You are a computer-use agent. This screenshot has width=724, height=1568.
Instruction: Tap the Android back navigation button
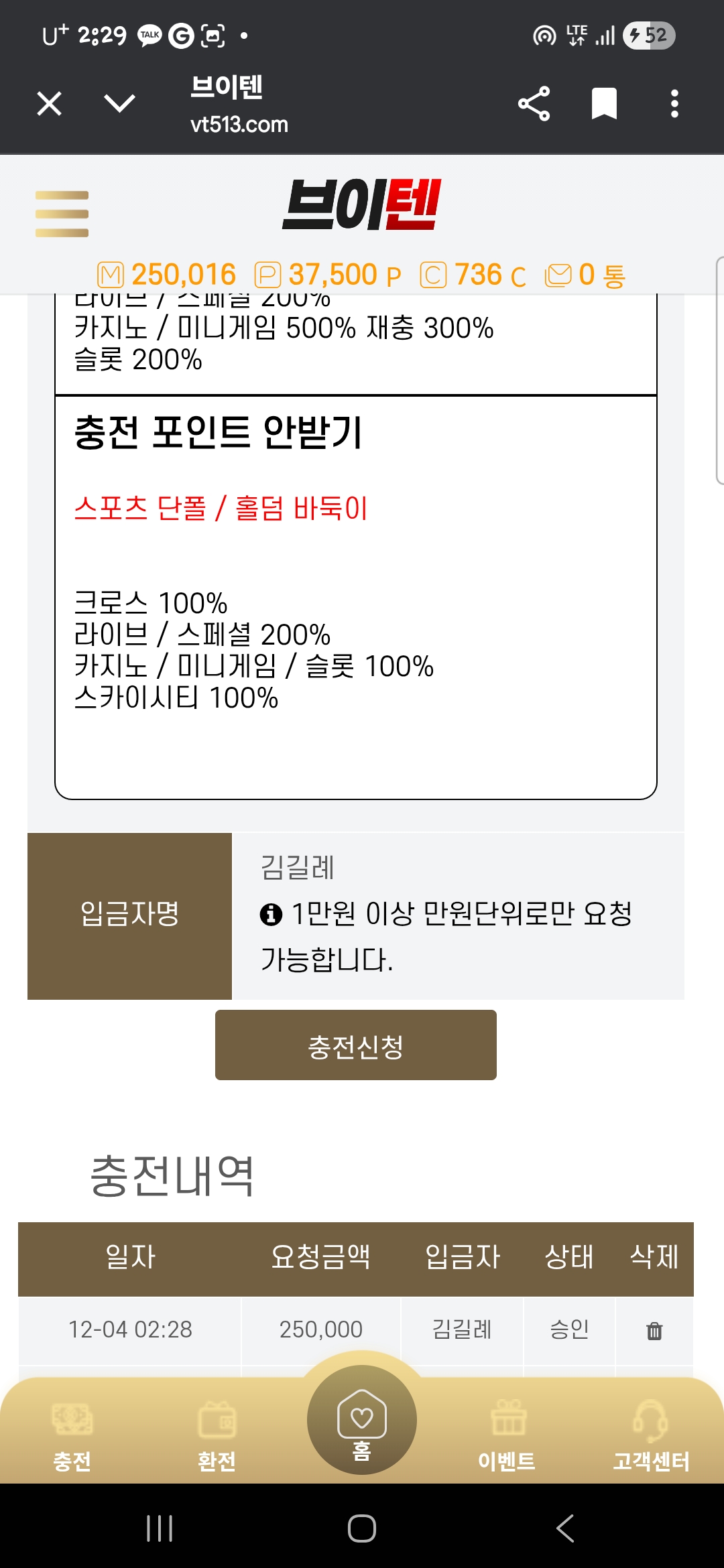(x=565, y=1528)
